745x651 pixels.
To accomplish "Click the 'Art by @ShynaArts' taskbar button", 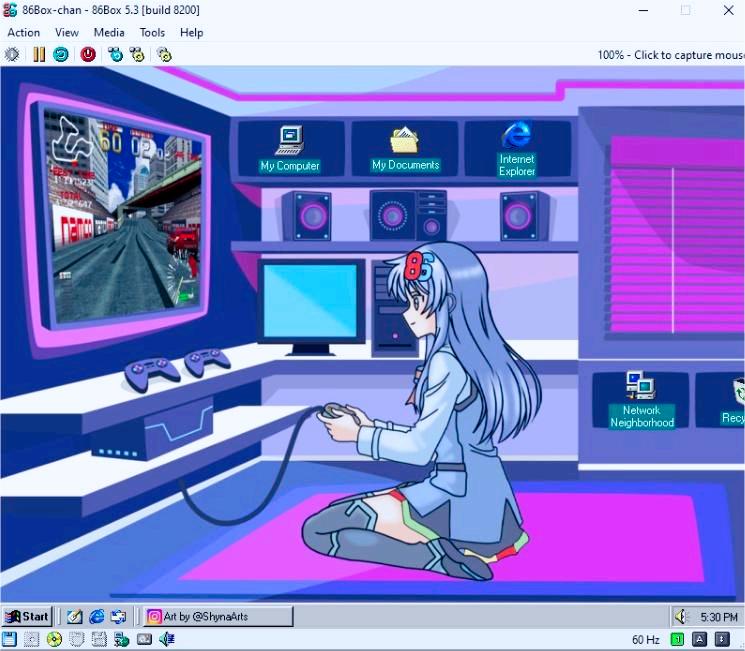I will tap(218, 617).
